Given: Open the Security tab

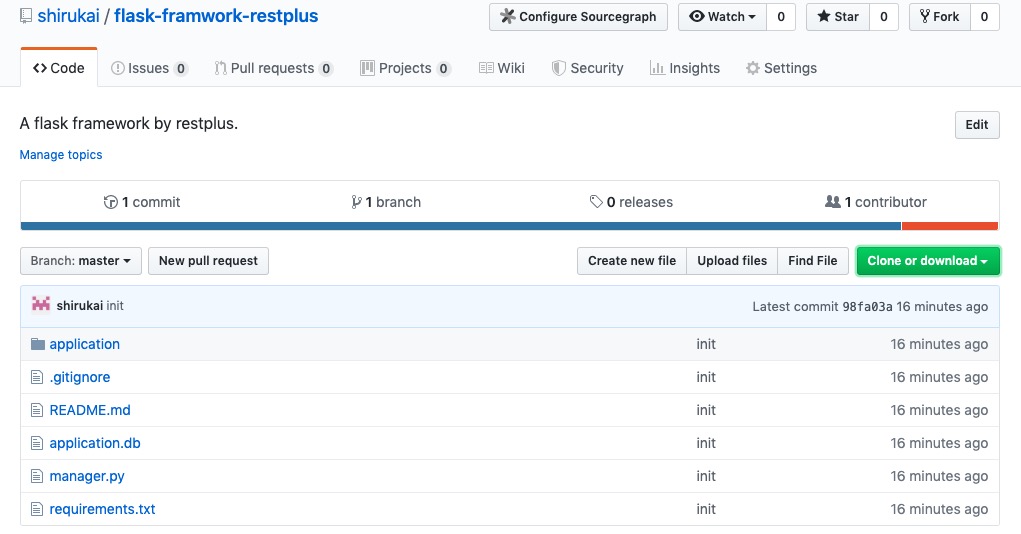Looking at the screenshot, I should pyautogui.click(x=587, y=68).
